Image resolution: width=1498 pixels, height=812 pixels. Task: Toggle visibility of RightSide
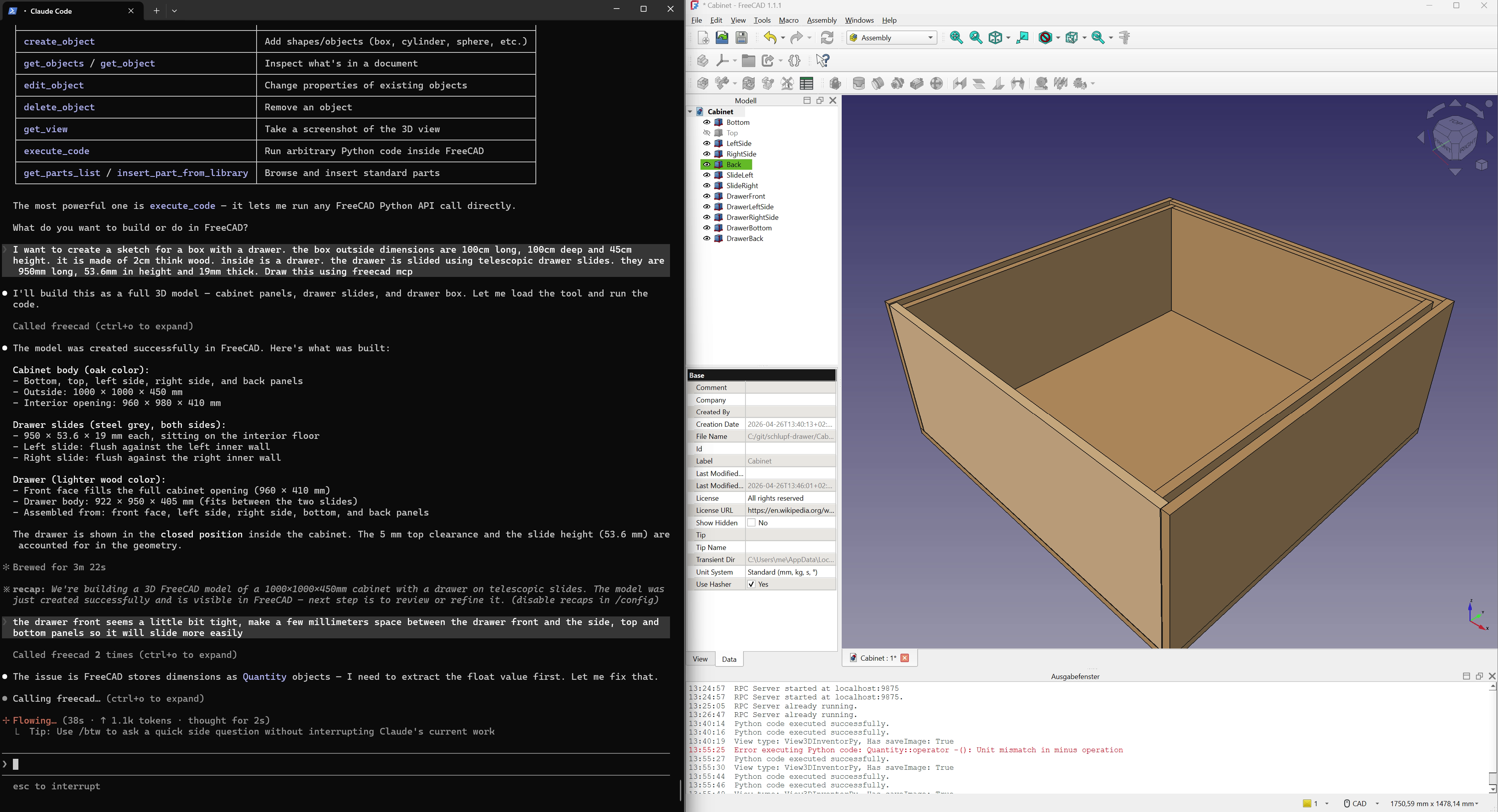point(706,154)
